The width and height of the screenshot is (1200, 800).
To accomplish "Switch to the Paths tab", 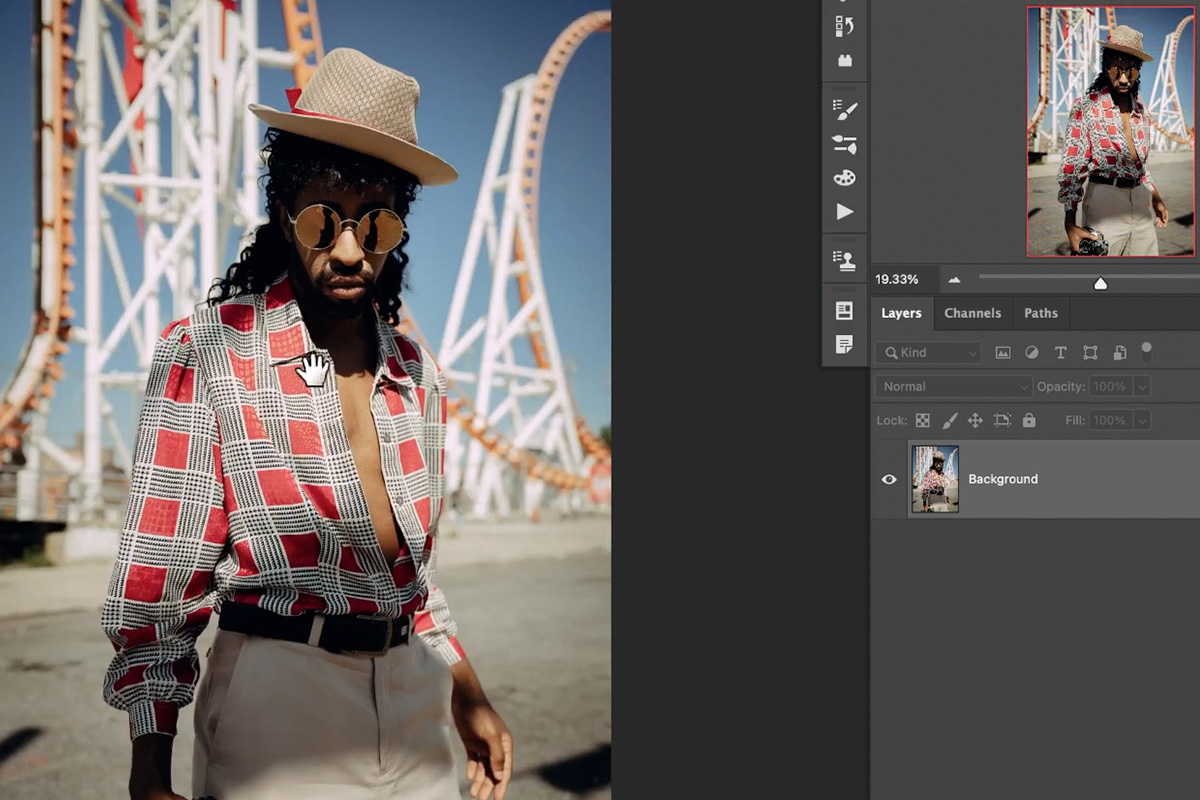I will coord(1041,313).
